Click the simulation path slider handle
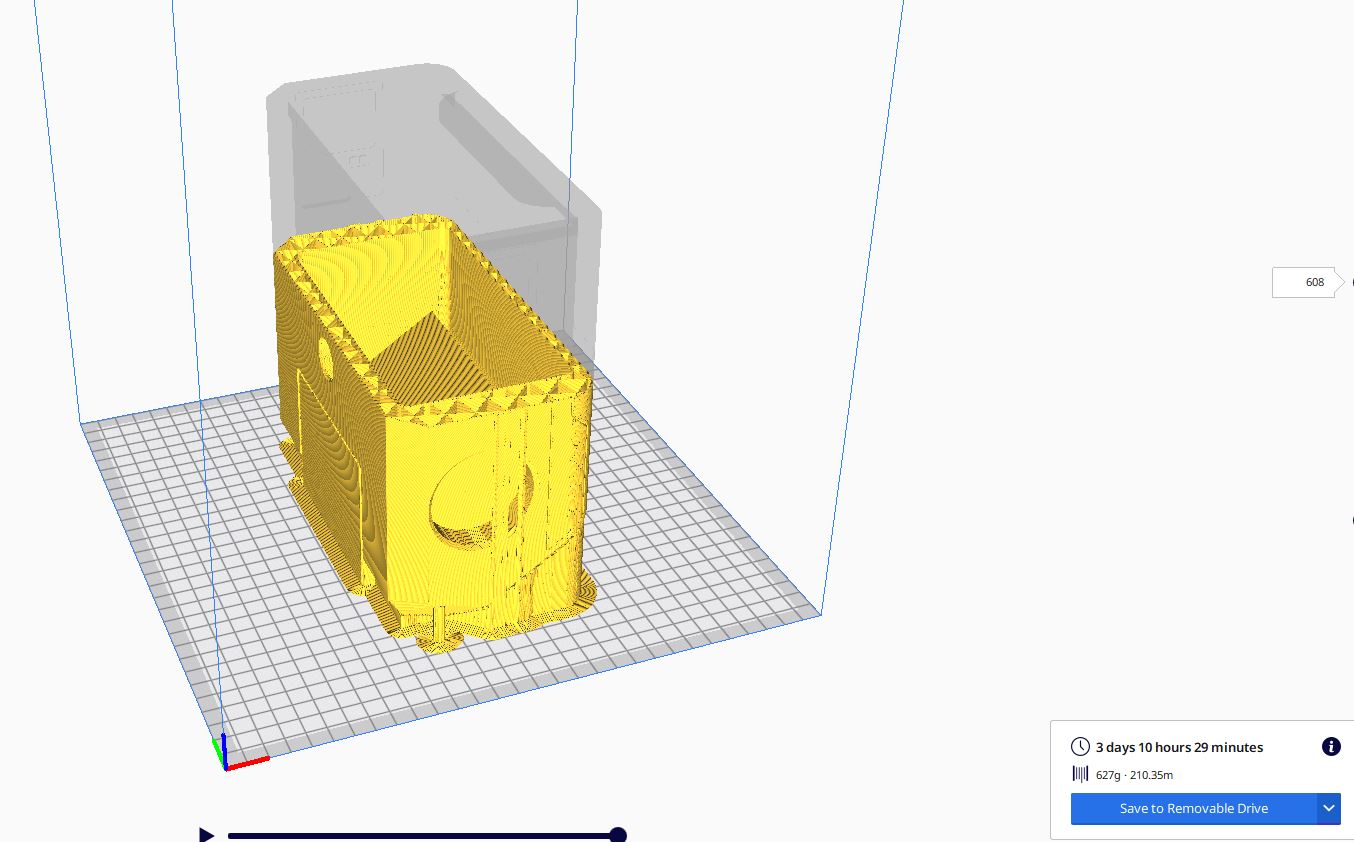 tap(618, 835)
